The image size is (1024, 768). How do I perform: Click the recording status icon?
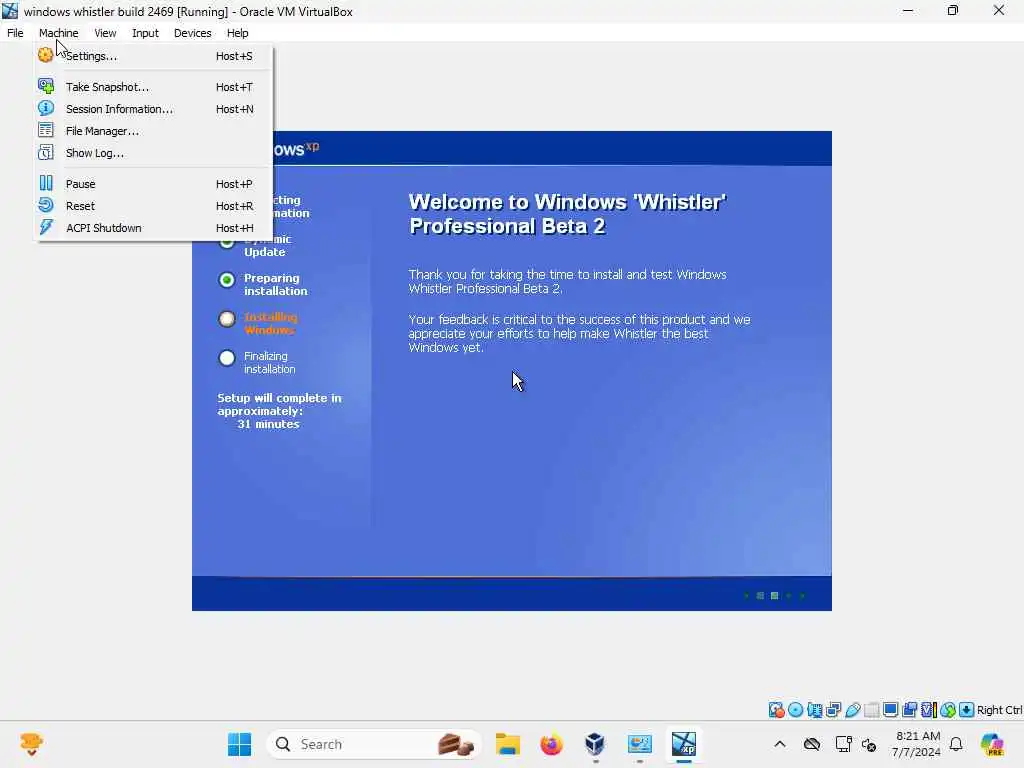point(909,710)
